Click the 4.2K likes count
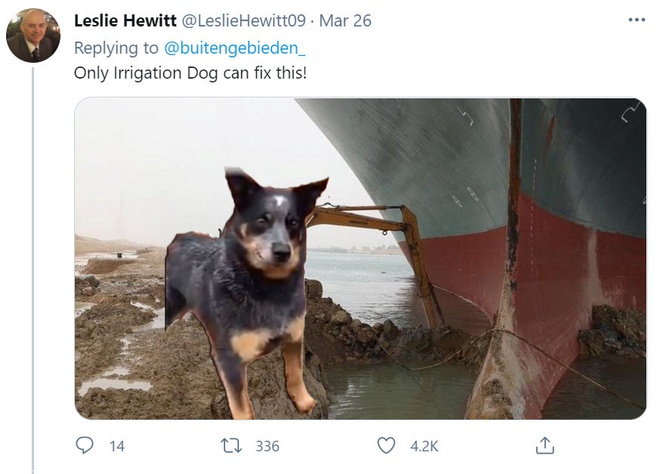Viewport: 660px width, 474px height. (424, 446)
